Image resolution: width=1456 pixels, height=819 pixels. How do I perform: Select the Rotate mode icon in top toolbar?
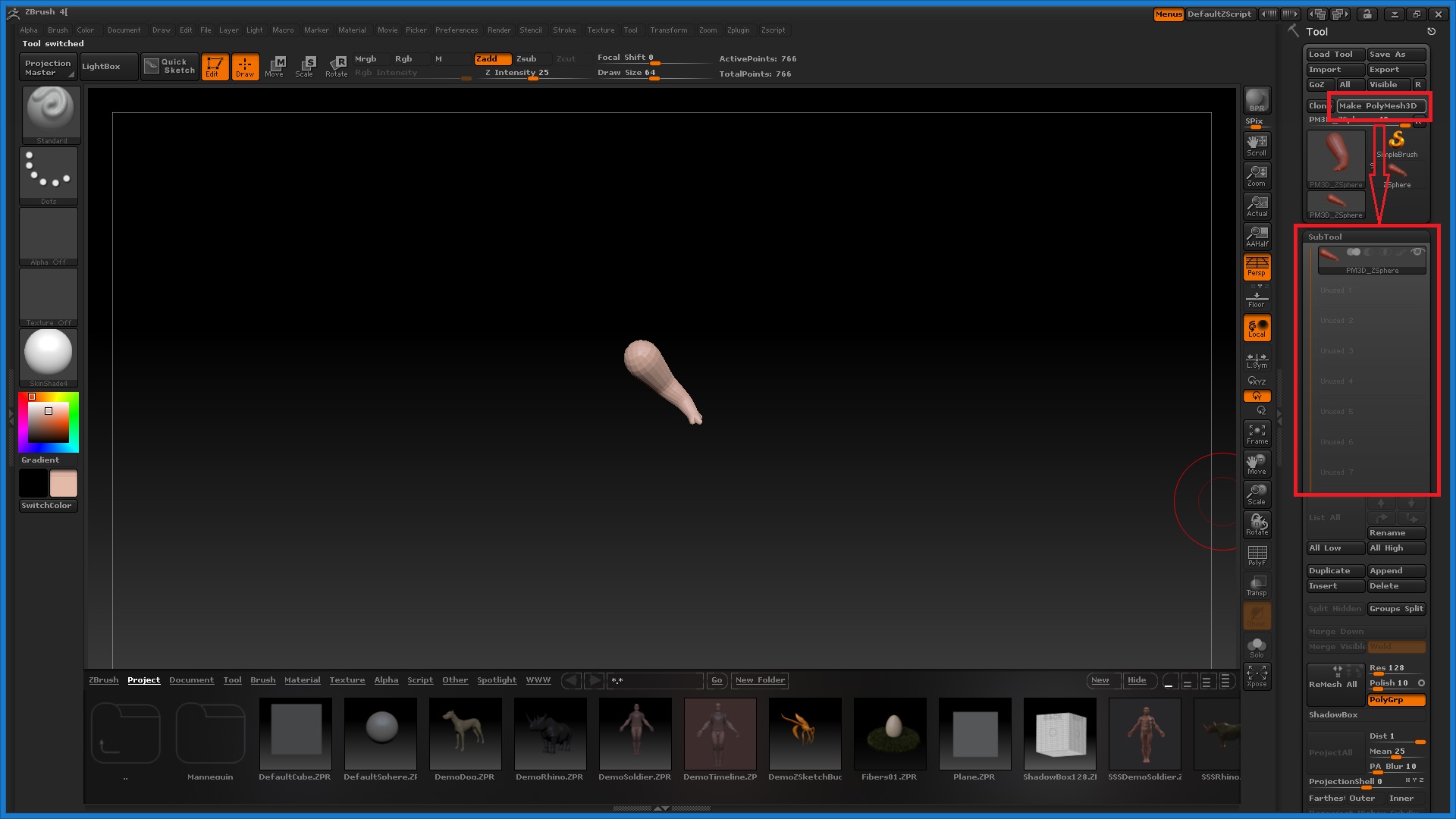click(x=337, y=66)
